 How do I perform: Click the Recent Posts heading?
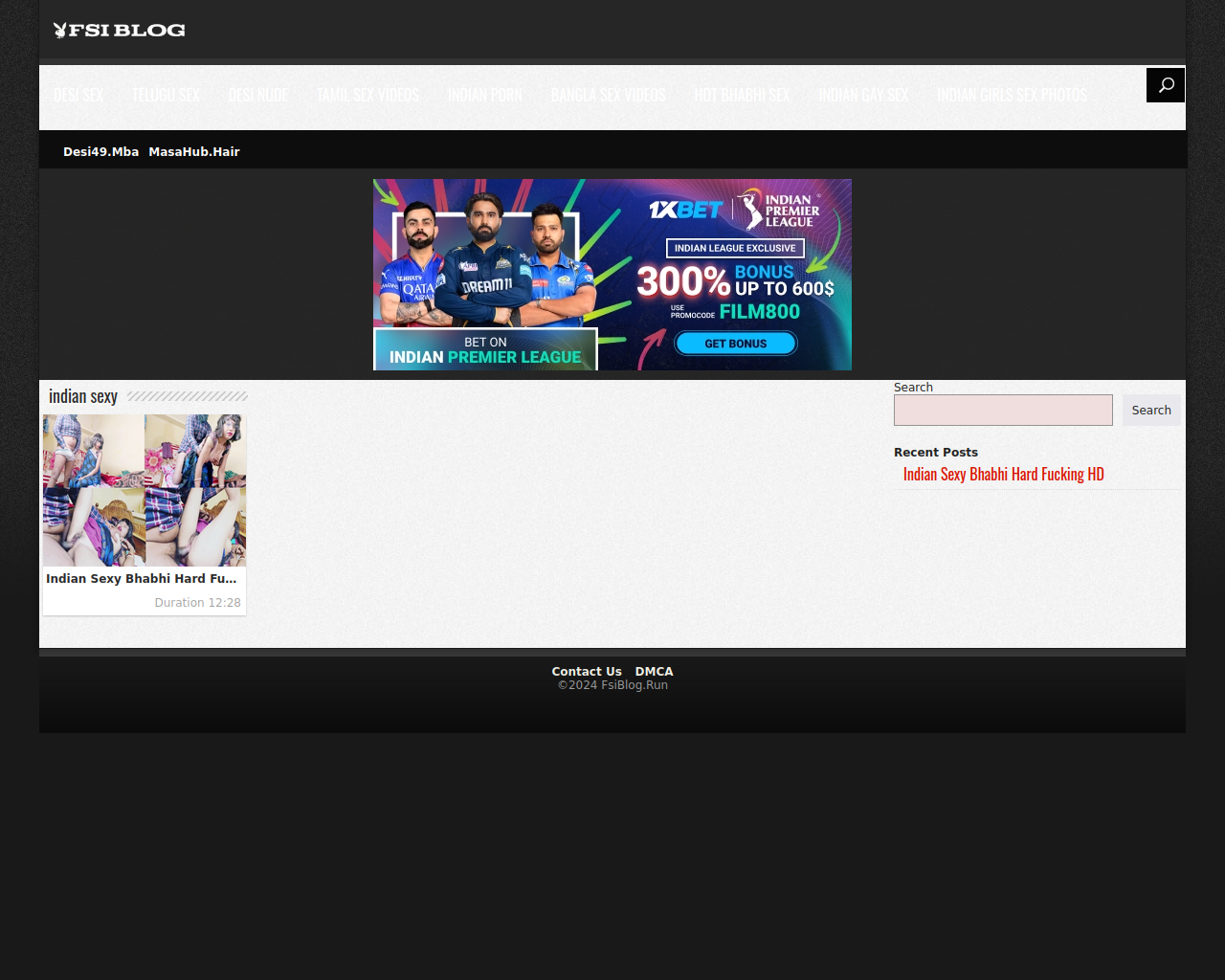coord(936,453)
